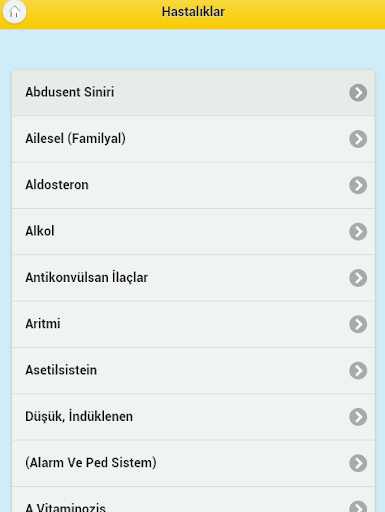The image size is (385, 512).
Task: Tap the arrow icon for Alkol
Action: [358, 232]
